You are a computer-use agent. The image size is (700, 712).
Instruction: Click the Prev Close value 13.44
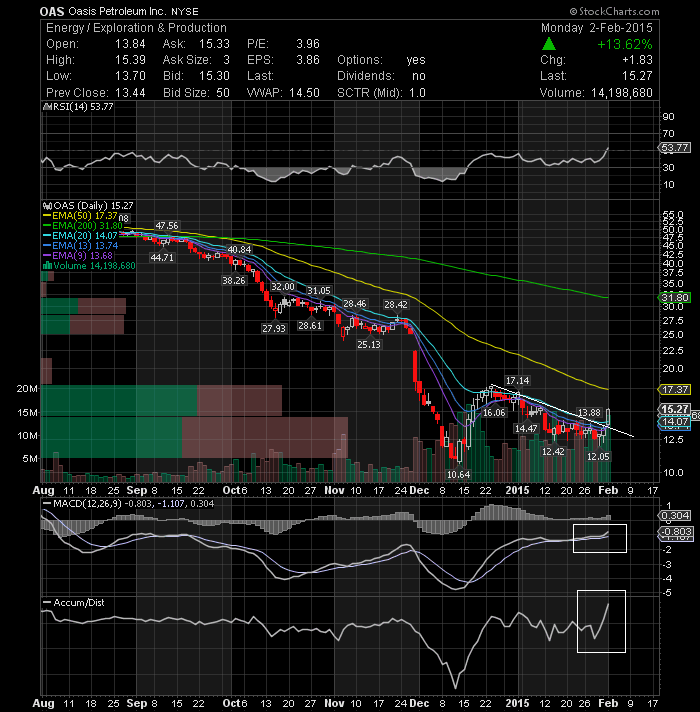[x=130, y=93]
